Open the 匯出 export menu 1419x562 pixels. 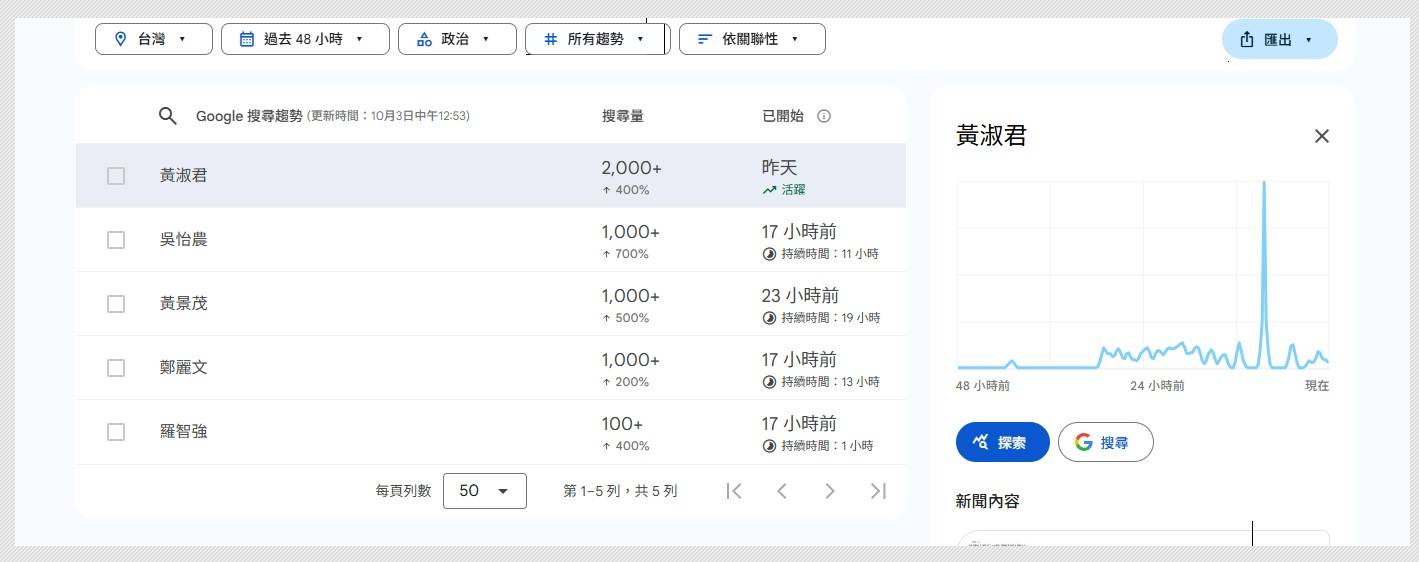tap(1279, 40)
